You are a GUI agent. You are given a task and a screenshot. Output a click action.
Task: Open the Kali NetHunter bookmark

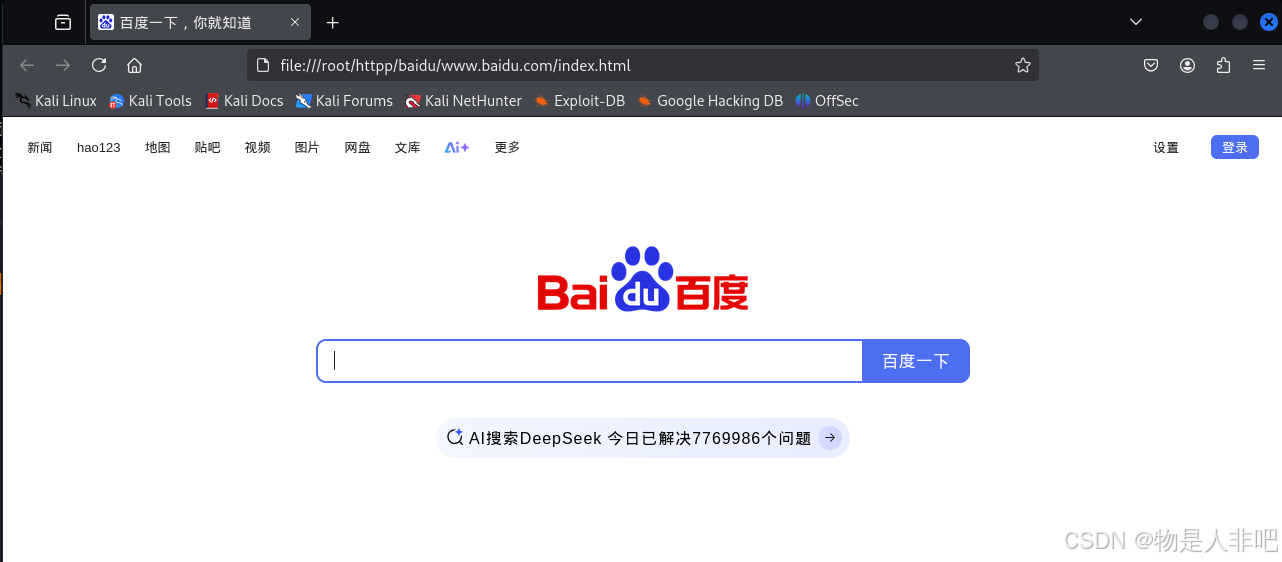463,100
